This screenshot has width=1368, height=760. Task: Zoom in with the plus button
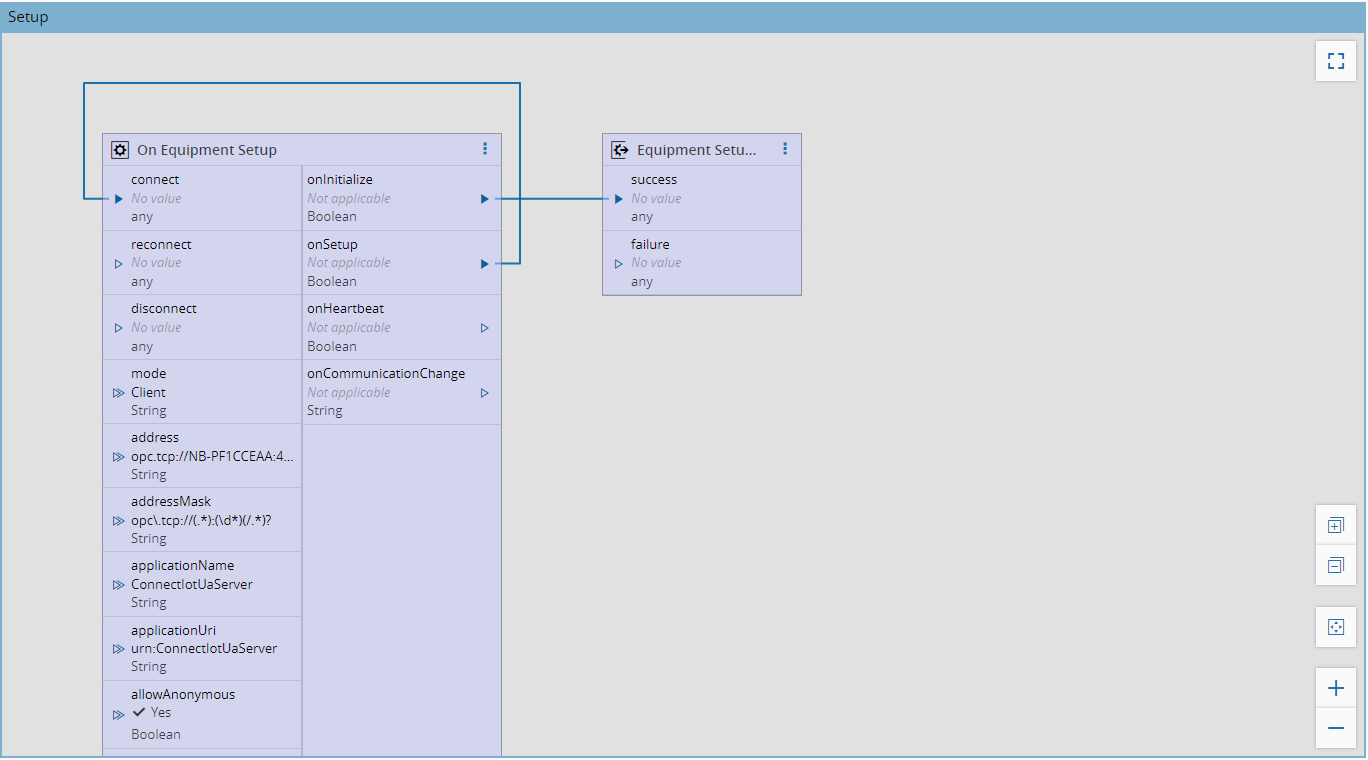click(x=1335, y=688)
